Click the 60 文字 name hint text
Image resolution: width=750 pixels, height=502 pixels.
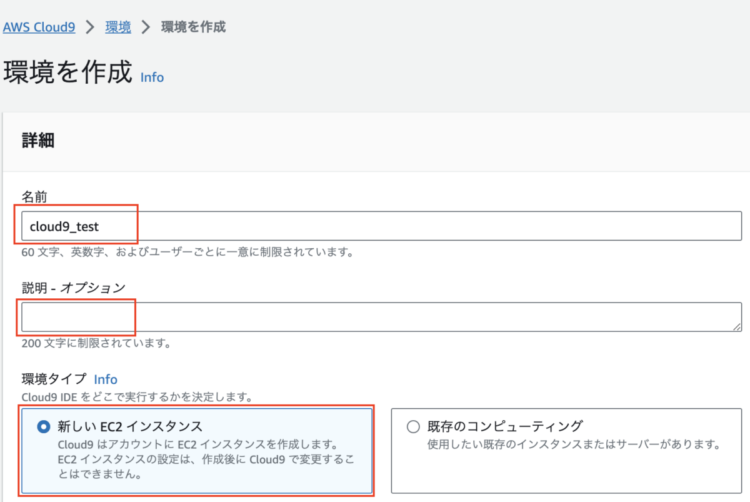click(x=188, y=252)
